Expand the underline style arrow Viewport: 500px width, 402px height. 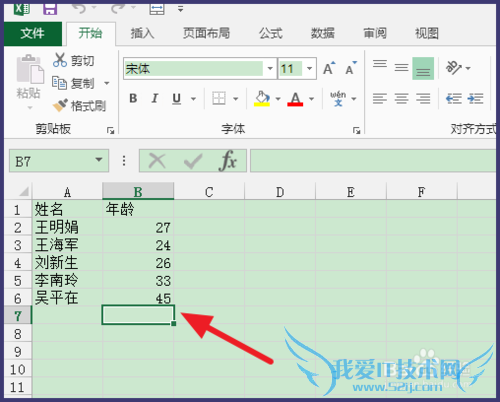193,99
